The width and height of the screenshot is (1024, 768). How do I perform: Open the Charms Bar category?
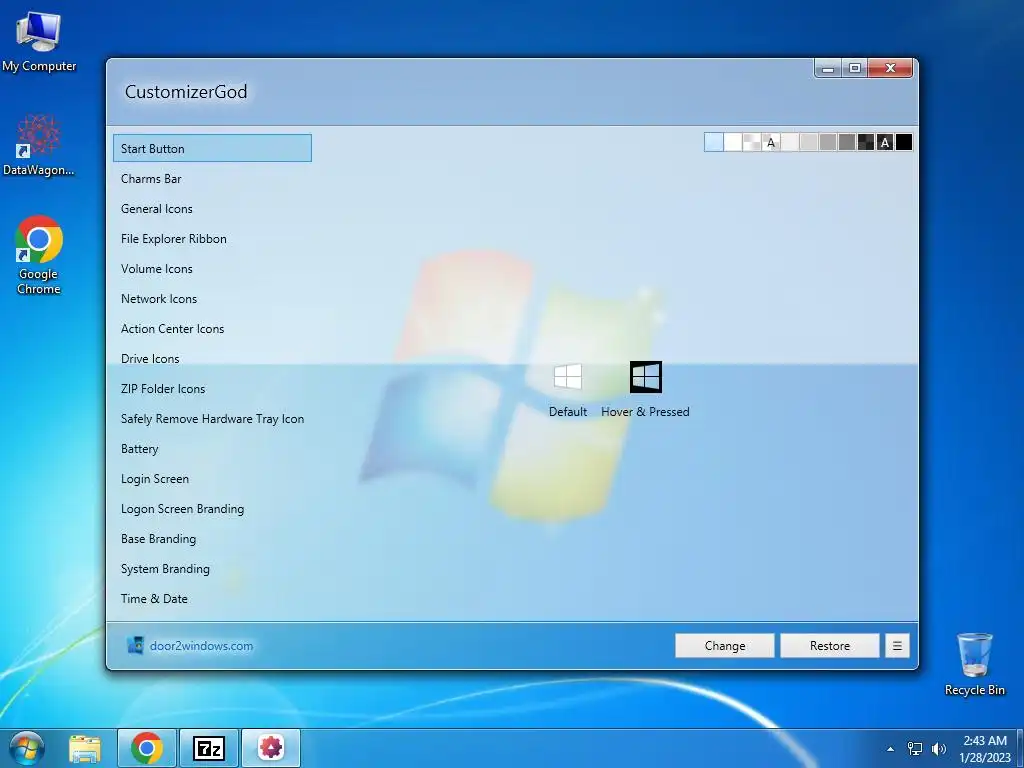[x=212, y=178]
